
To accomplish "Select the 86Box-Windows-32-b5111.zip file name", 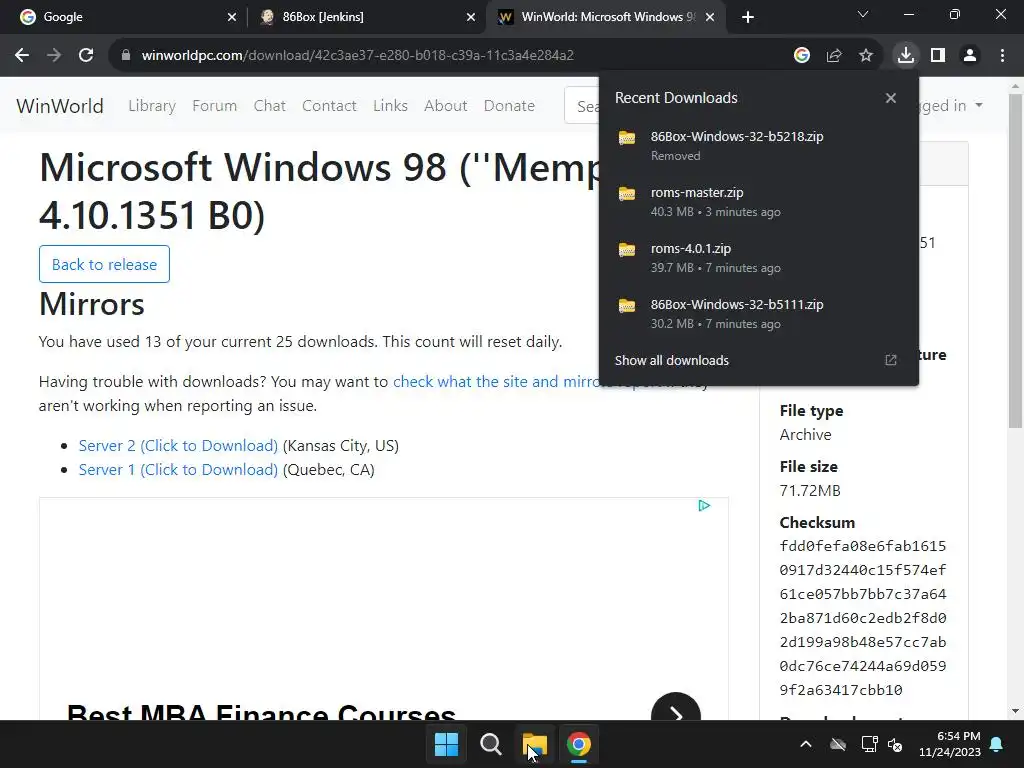I will 737,304.
